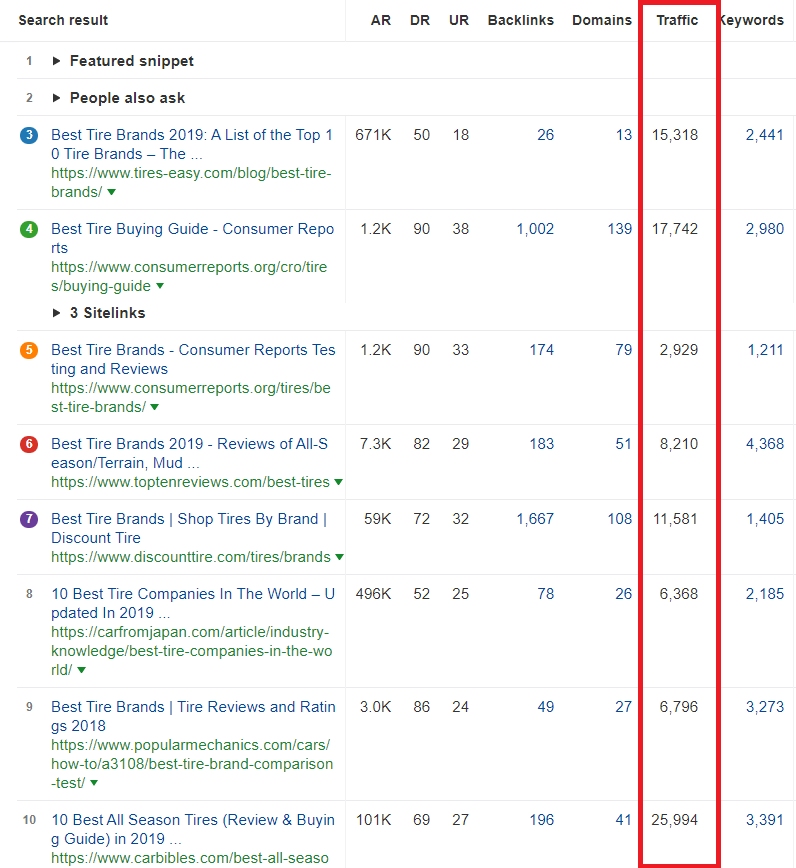Screen dimensions: 796x868
Task: Click the Keywords column header
Action: click(752, 20)
